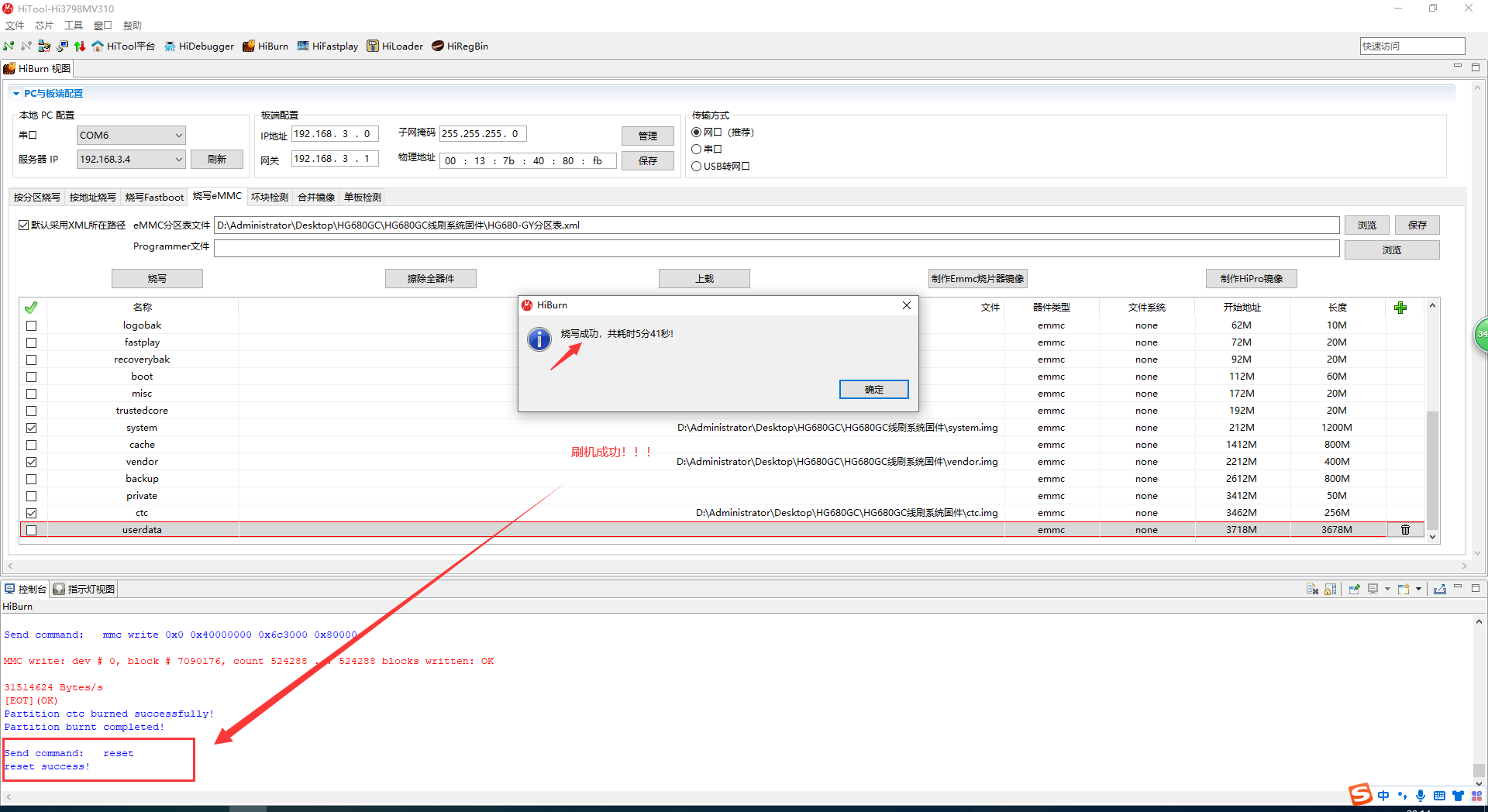Click the open new console icon

pyautogui.click(x=1404, y=589)
